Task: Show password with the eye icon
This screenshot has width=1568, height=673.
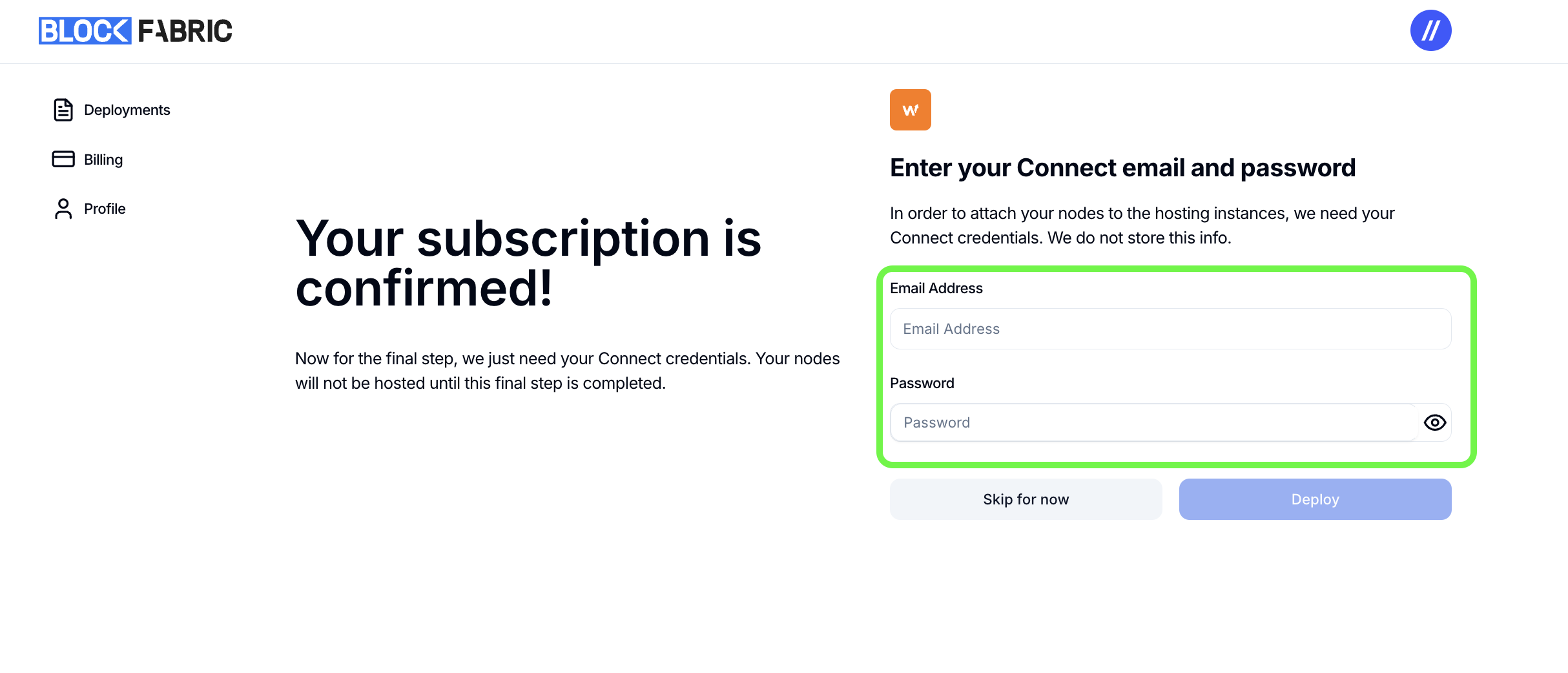Action: point(1434,422)
